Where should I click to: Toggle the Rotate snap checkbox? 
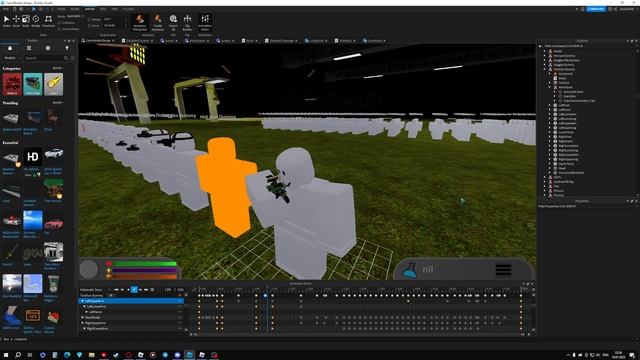[89, 19]
